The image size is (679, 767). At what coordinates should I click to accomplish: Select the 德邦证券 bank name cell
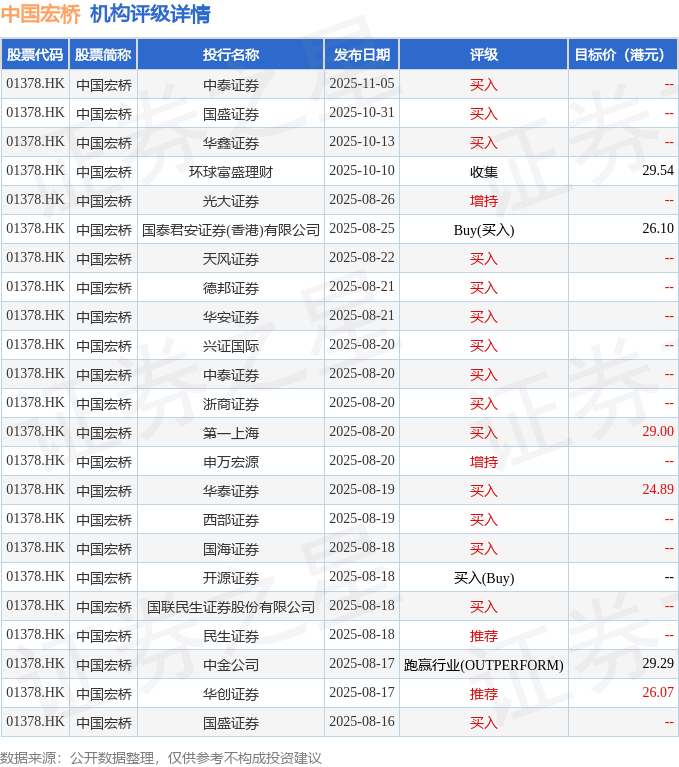(x=231, y=288)
